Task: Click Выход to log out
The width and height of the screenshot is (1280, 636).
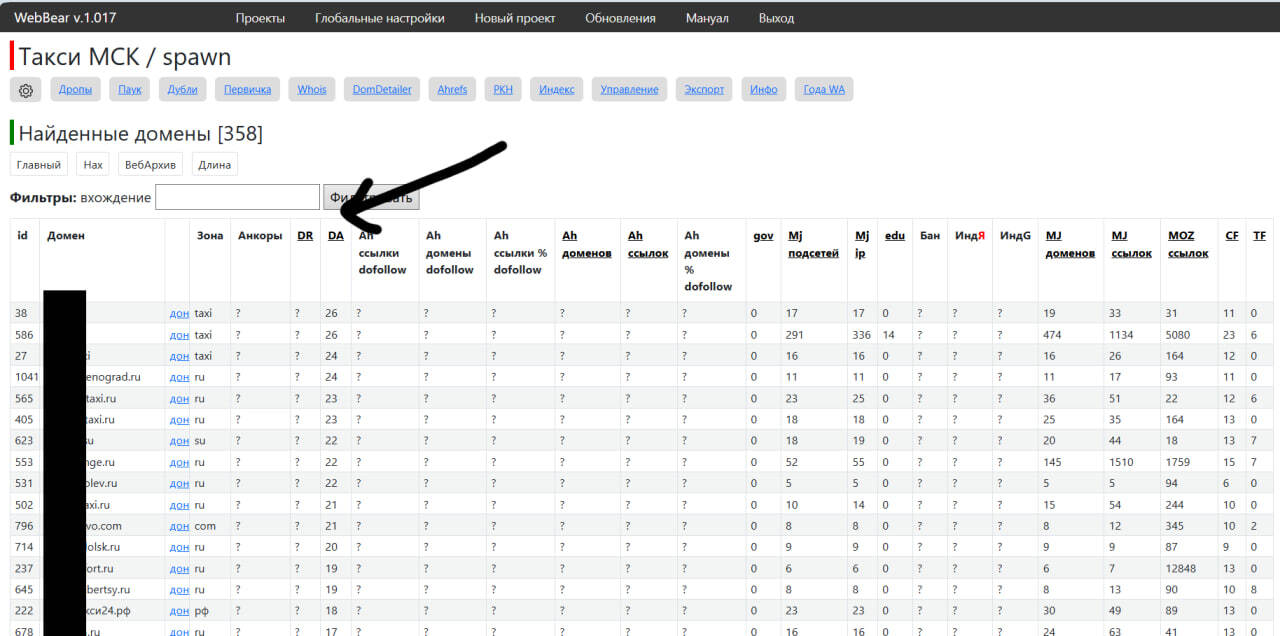Action: (x=776, y=18)
